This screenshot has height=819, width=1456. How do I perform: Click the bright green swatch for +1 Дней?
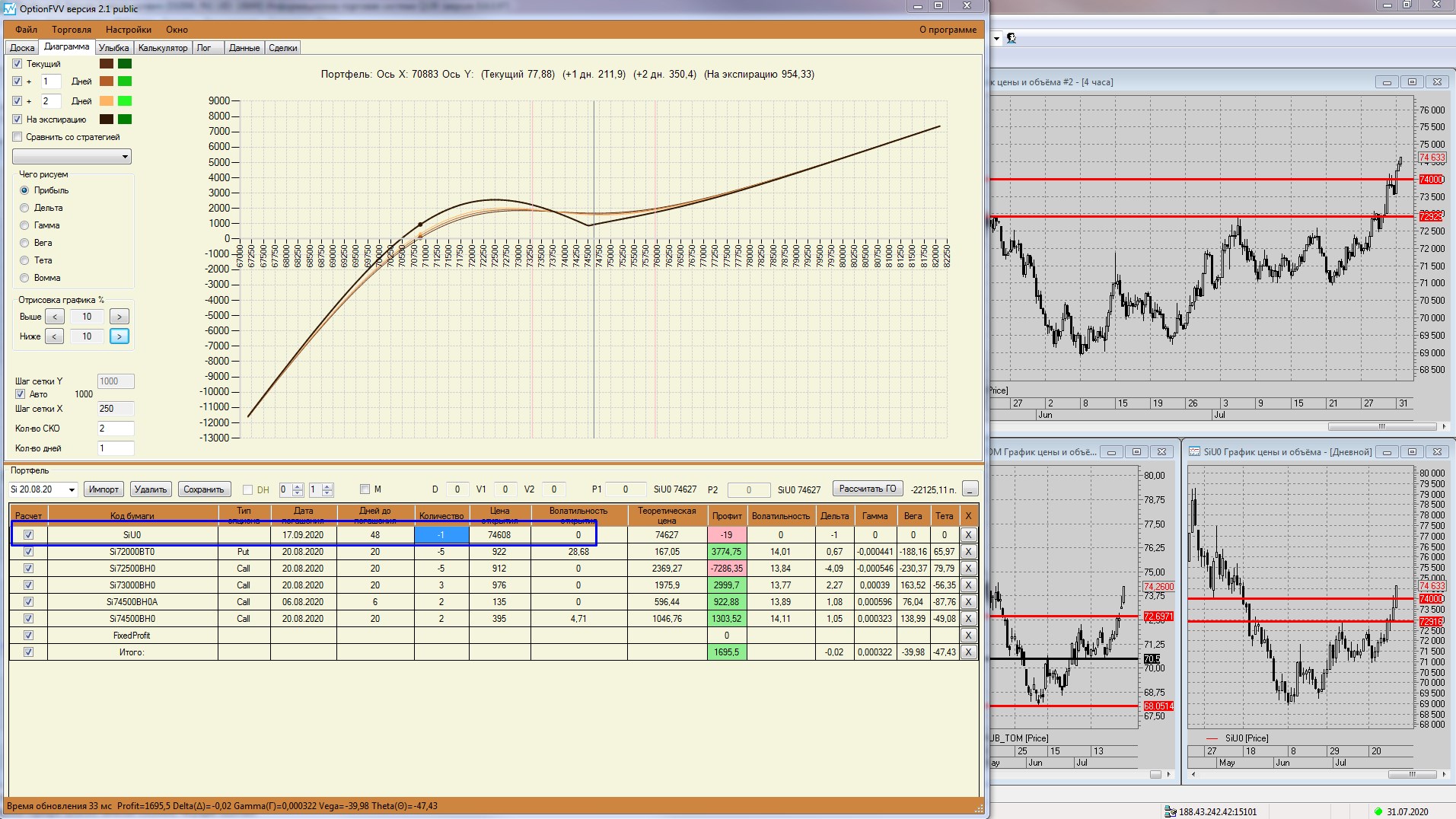coord(125,81)
